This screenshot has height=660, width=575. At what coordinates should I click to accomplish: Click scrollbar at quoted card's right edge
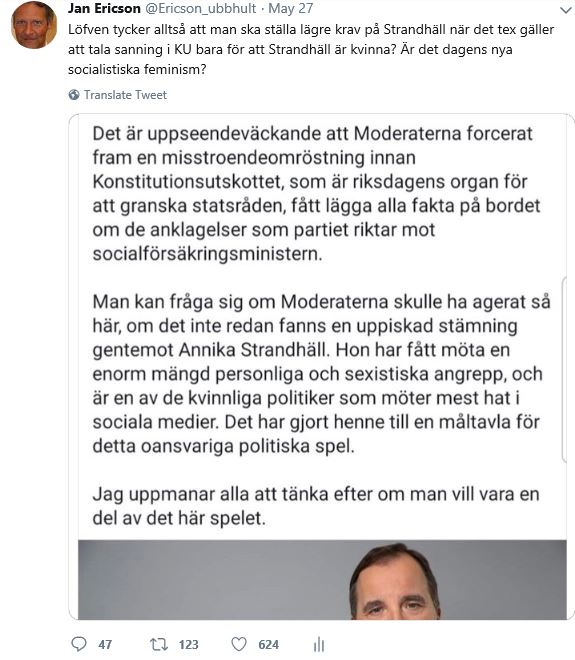click(x=564, y=370)
